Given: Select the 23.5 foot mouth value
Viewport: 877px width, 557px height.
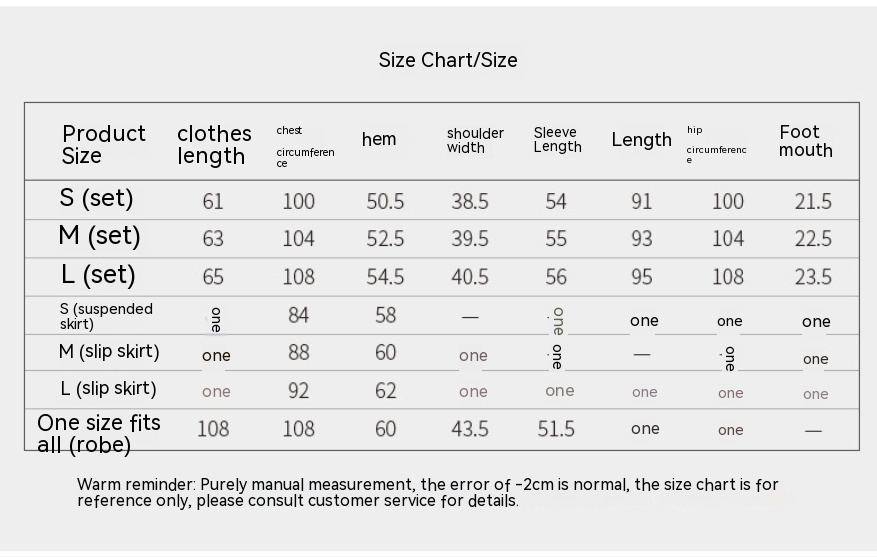Looking at the screenshot, I should (x=812, y=278).
